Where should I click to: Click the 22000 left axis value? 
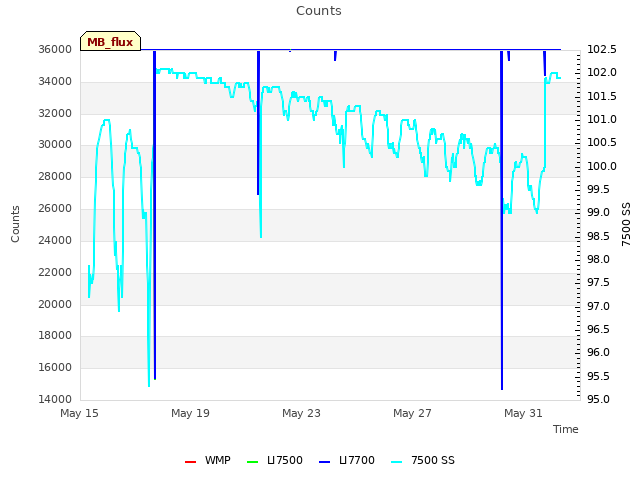point(55,272)
